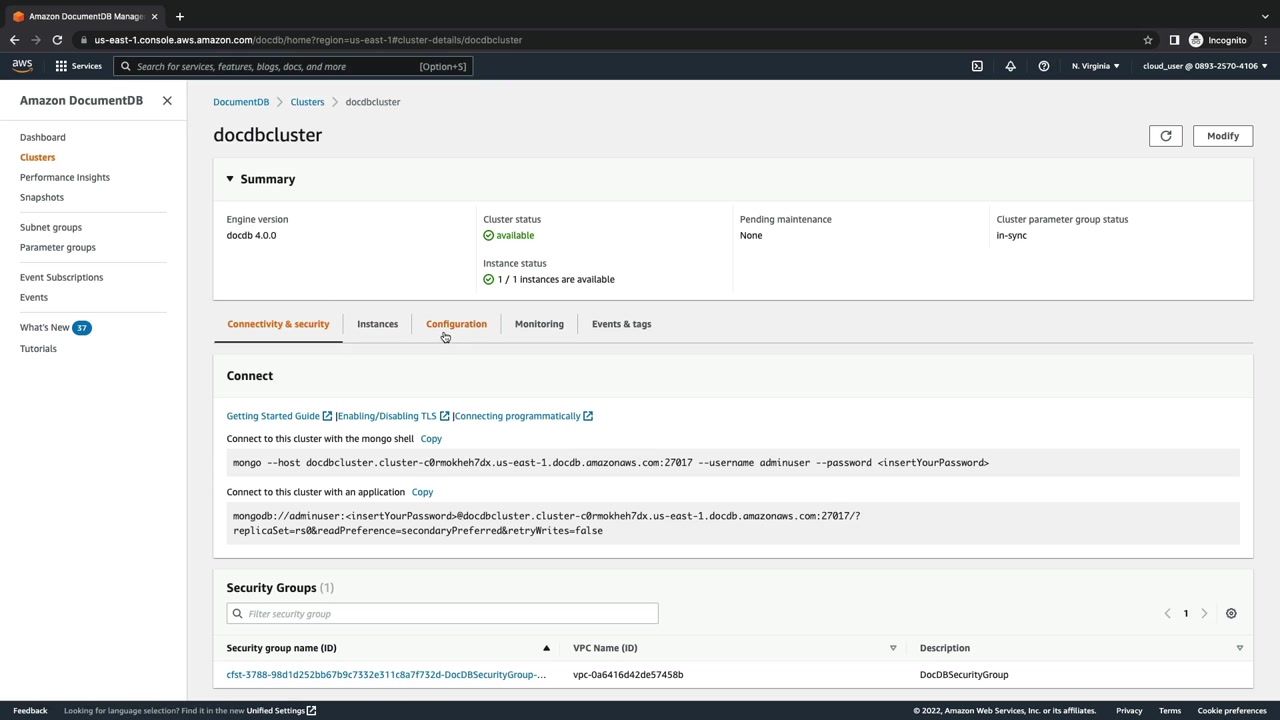
Task: Switch to the Events & tags tab
Action: coord(621,324)
